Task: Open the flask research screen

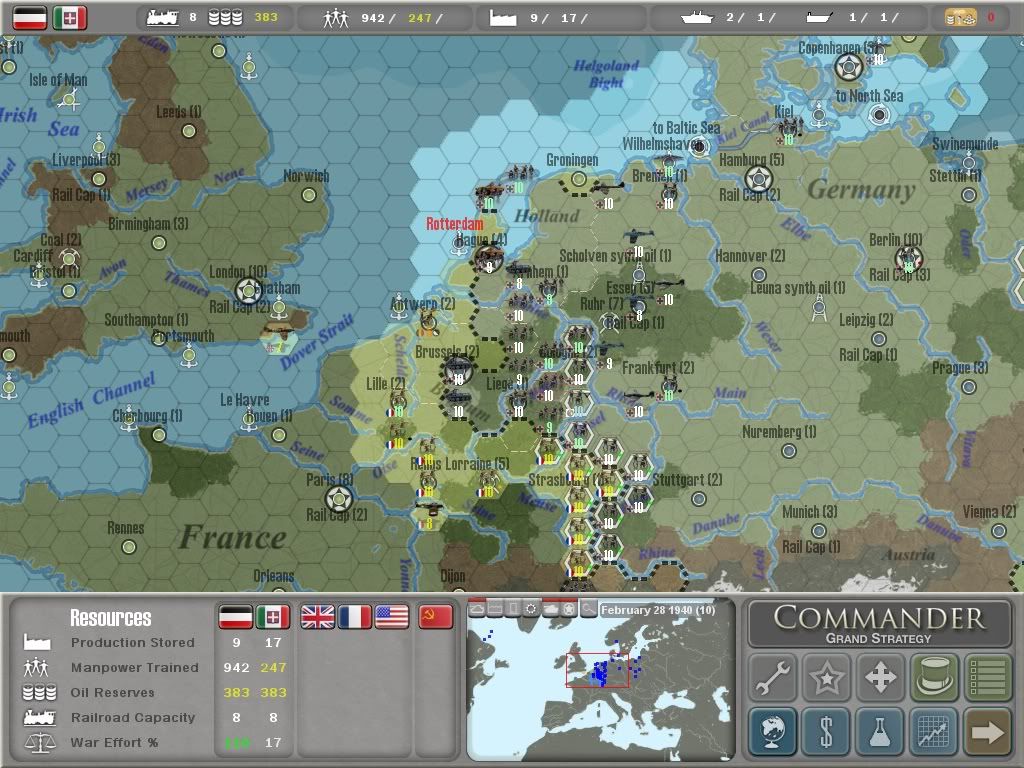Action: (x=880, y=731)
